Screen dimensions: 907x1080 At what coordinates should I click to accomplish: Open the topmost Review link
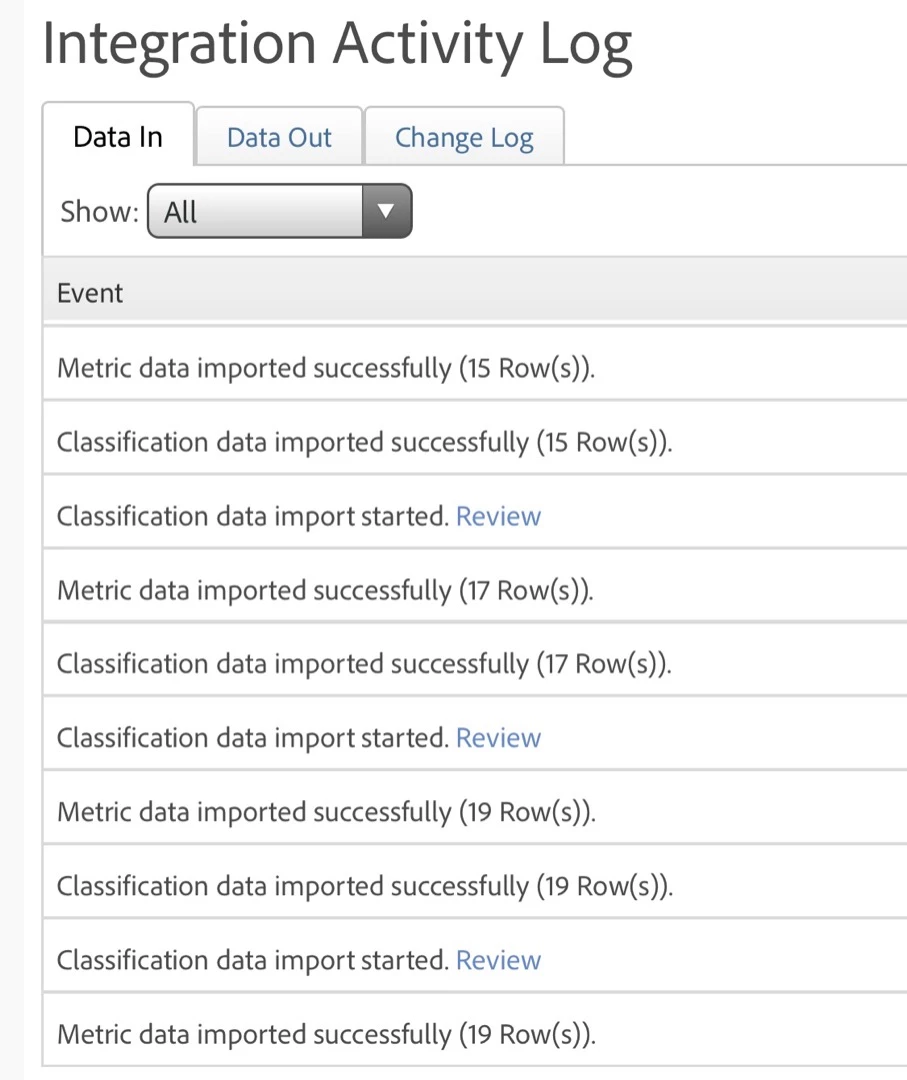(x=498, y=516)
